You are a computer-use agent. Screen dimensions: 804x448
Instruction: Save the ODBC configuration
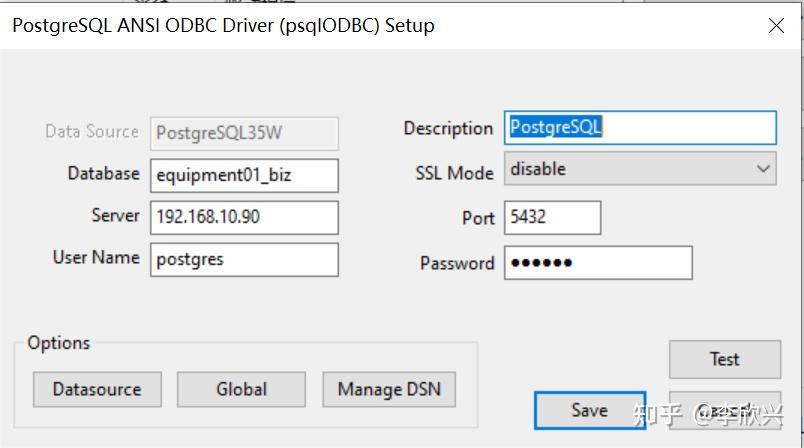click(x=589, y=410)
